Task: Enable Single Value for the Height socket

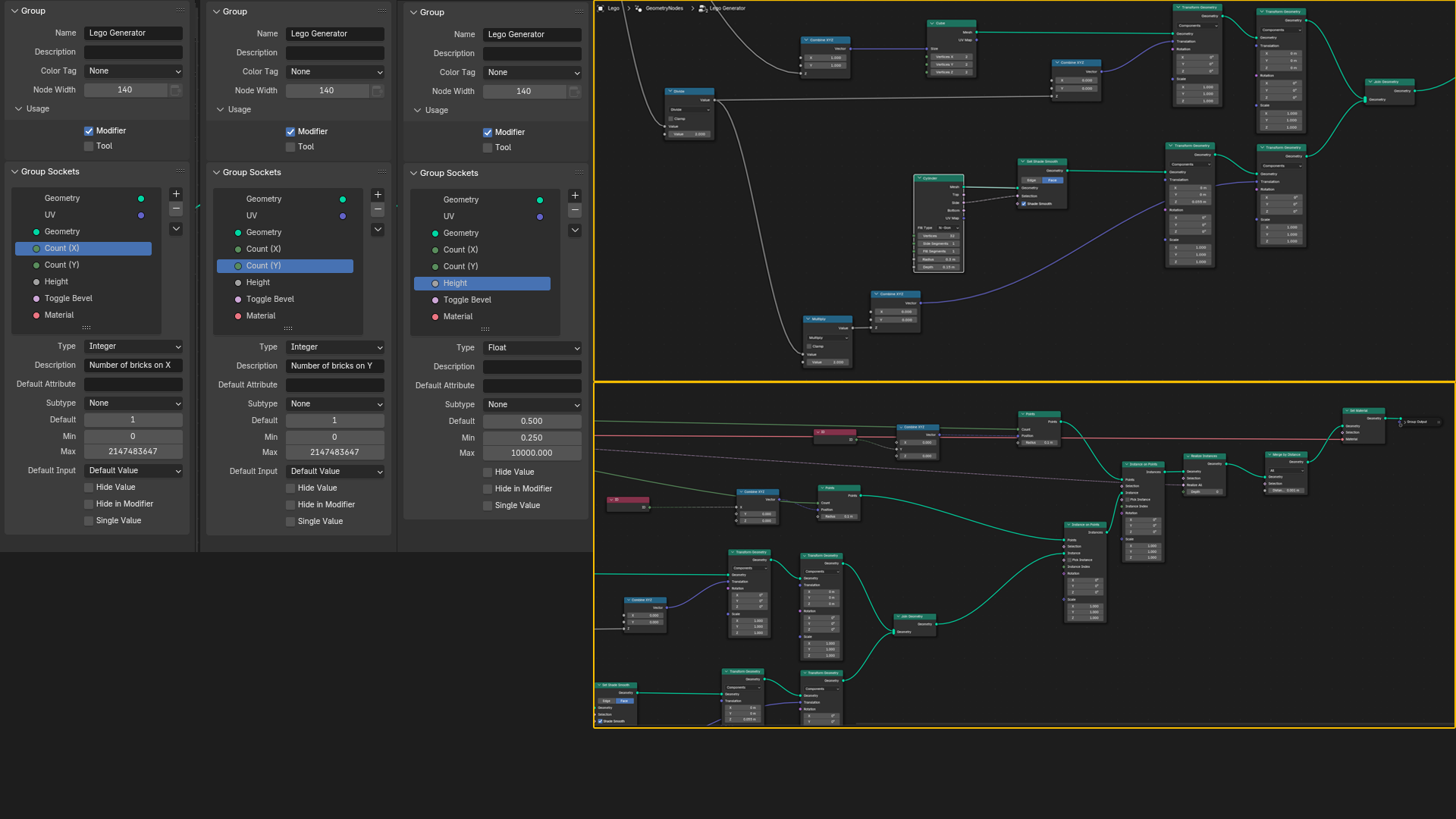Action: point(488,506)
